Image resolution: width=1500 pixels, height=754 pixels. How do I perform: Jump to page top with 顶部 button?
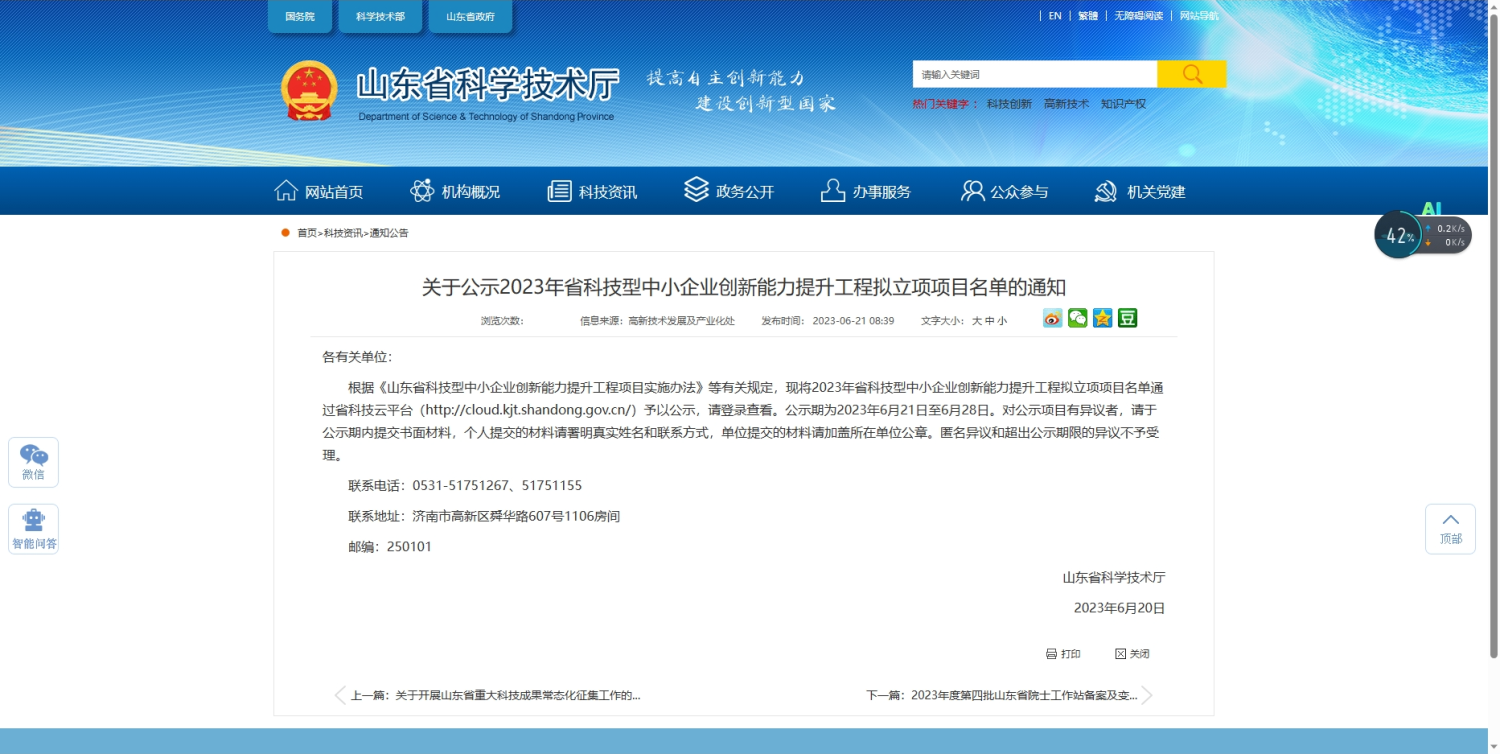1450,528
